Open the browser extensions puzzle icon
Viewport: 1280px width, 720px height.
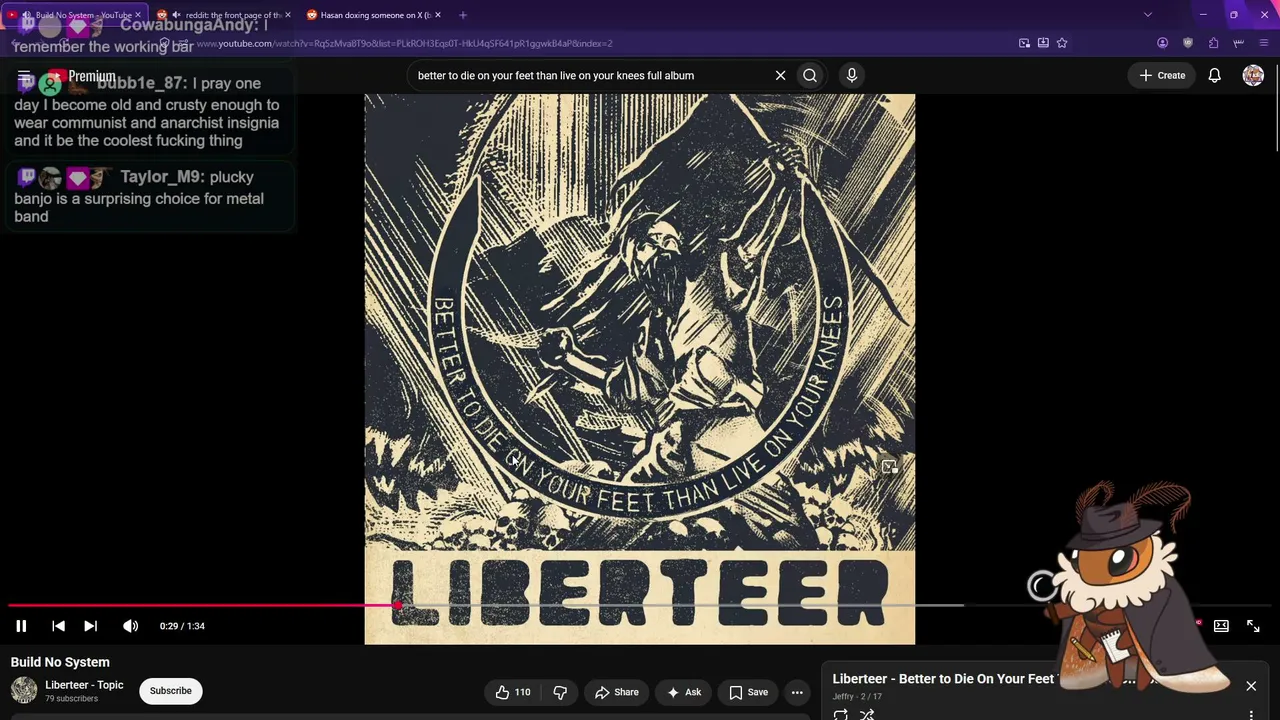point(1213,43)
